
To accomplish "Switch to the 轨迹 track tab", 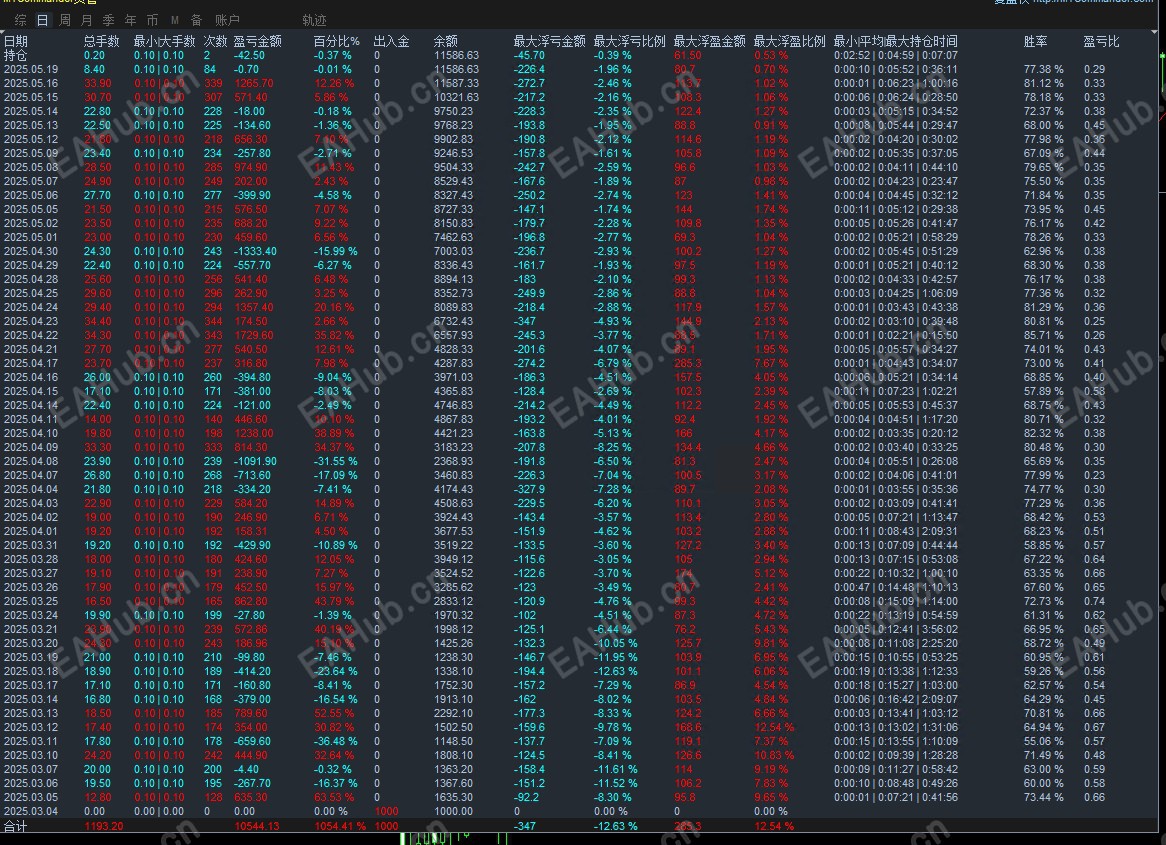I will point(315,20).
